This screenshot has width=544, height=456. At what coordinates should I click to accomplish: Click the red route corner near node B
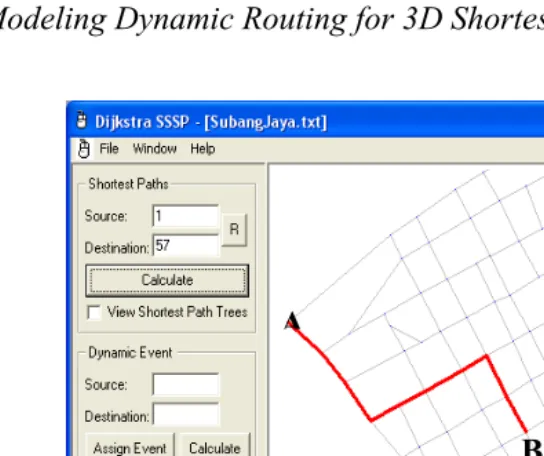tap(487, 356)
